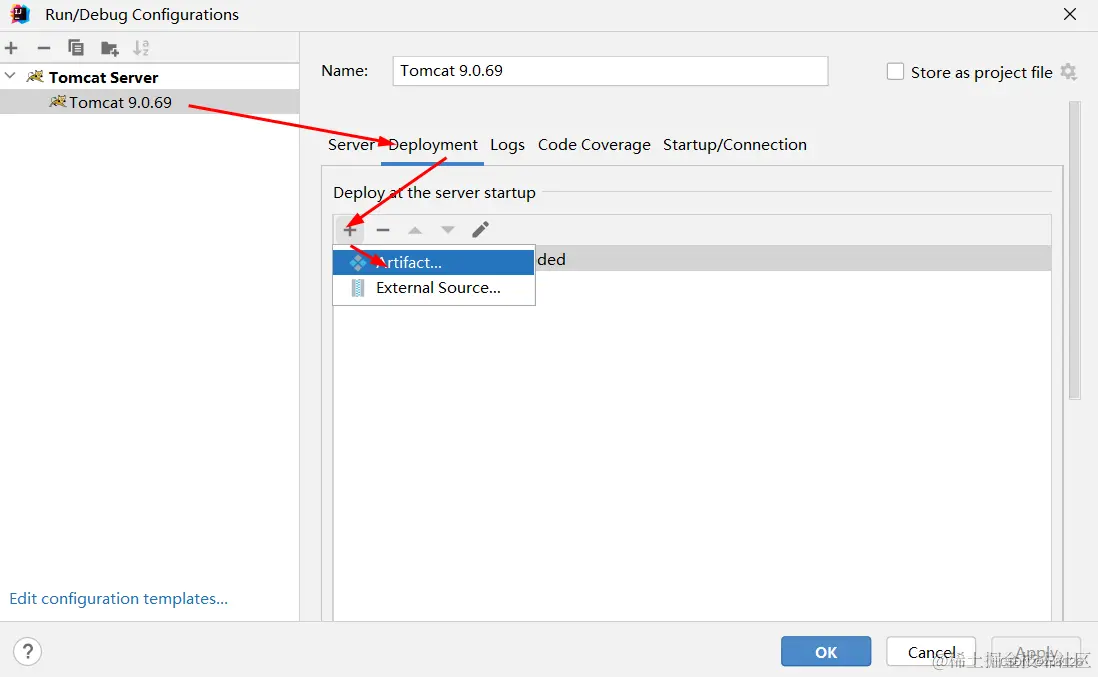
Task: Open the Code Coverage tab
Action: pyautogui.click(x=594, y=145)
